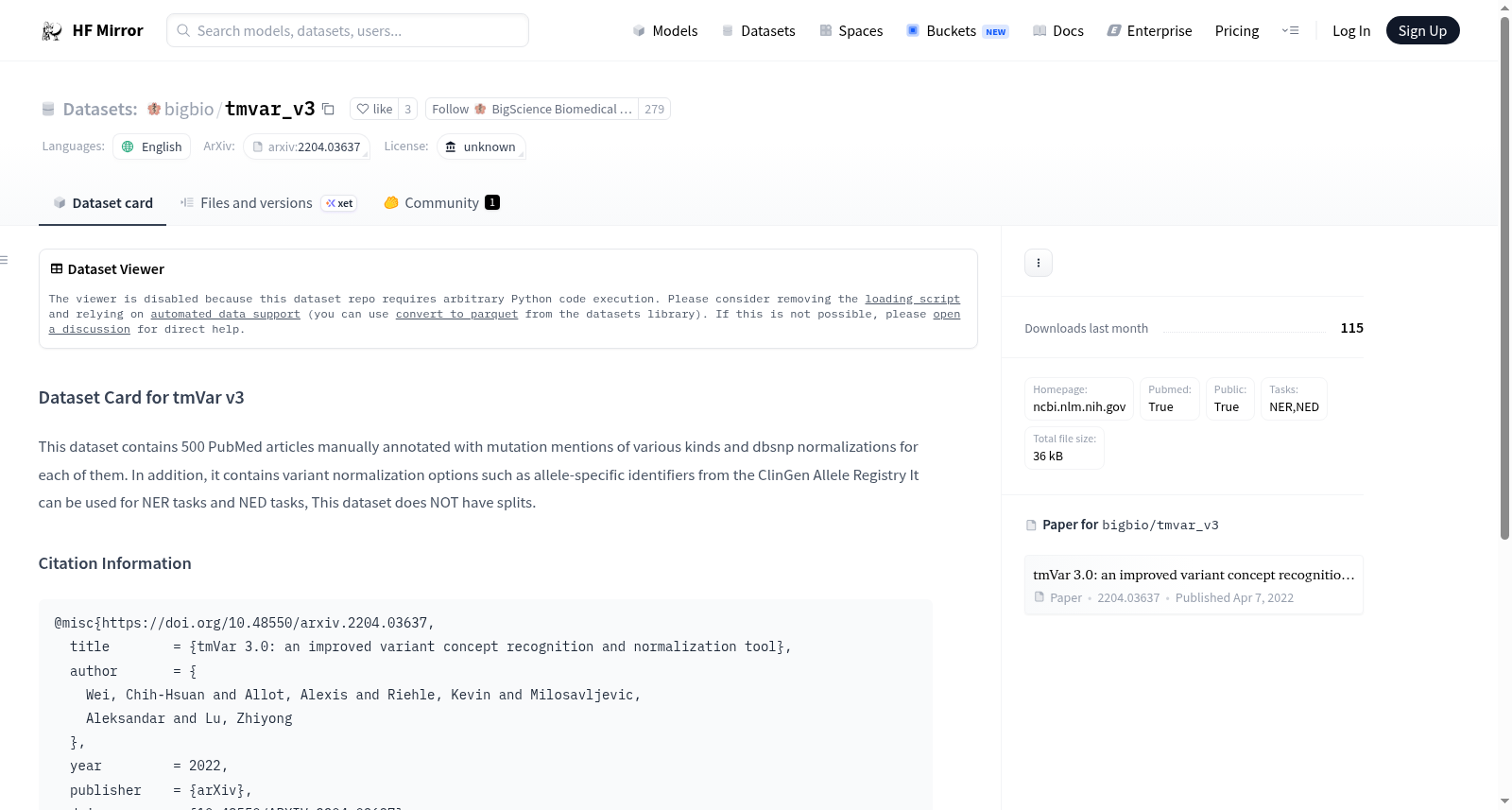Screen dimensions: 1512x810
Task: Select the Dataset card tab
Action: pyautogui.click(x=102, y=203)
